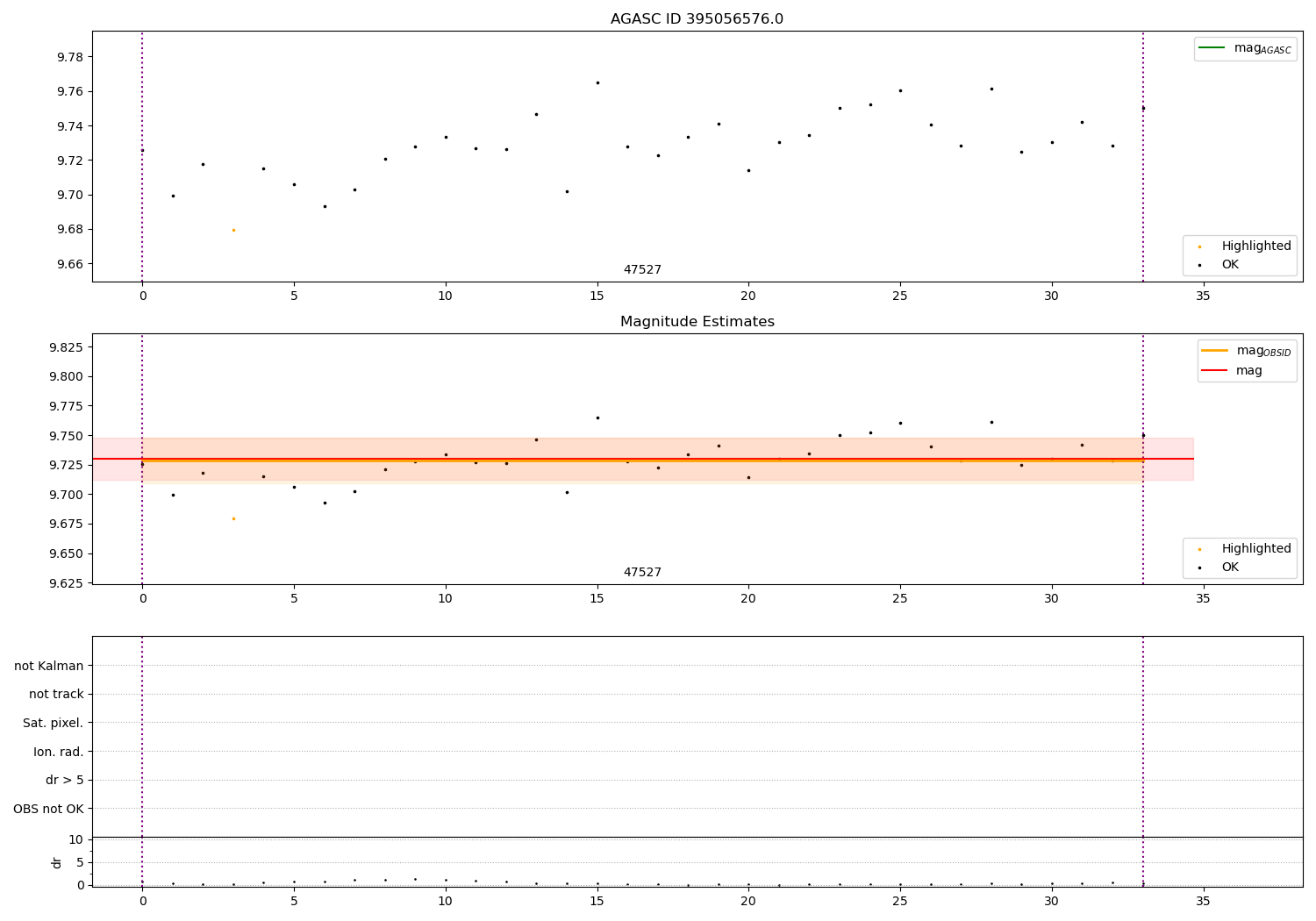Click the 10 tick on the dr axis

tap(76, 839)
